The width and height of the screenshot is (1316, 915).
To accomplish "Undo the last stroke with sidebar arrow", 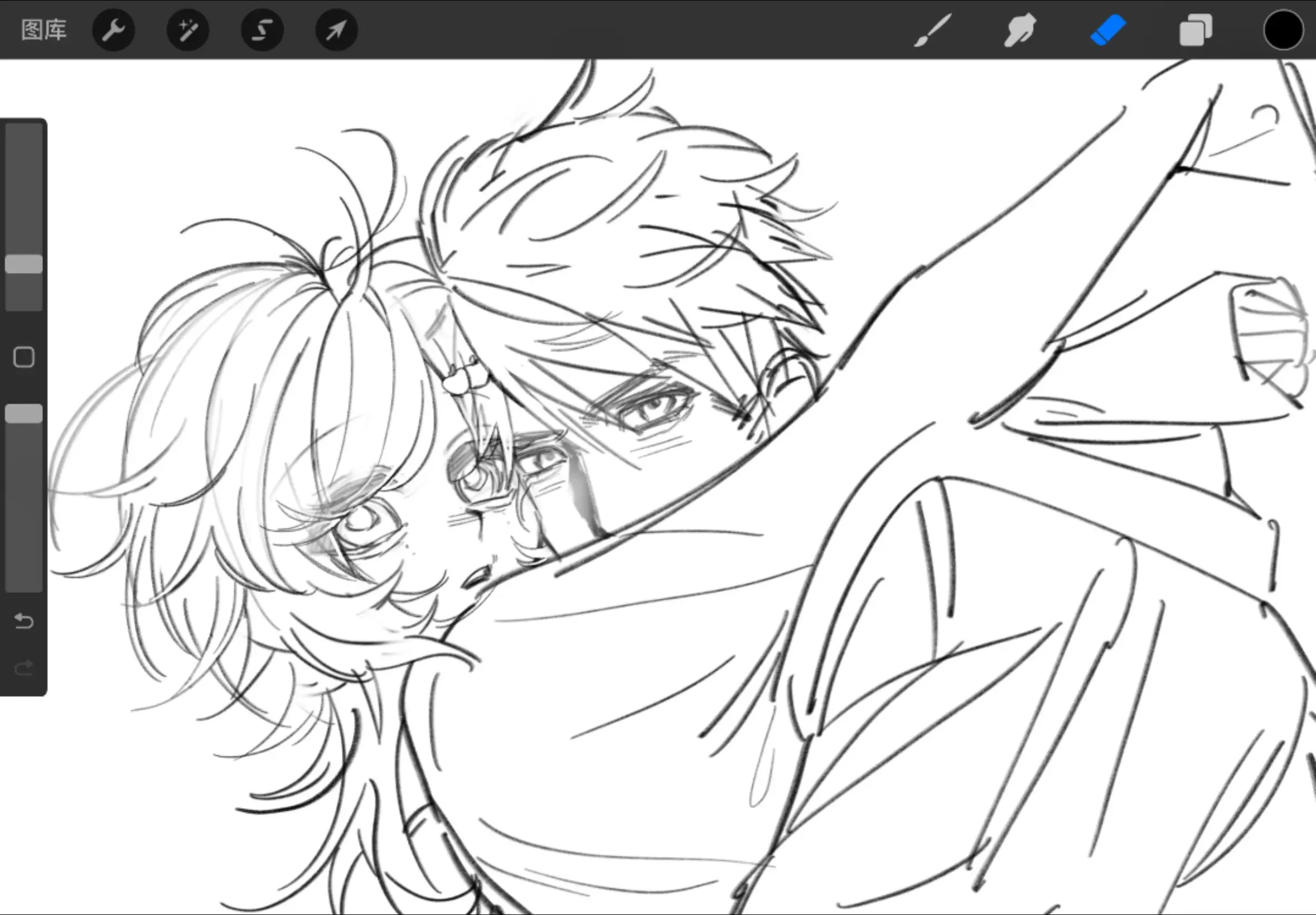I will [x=24, y=621].
